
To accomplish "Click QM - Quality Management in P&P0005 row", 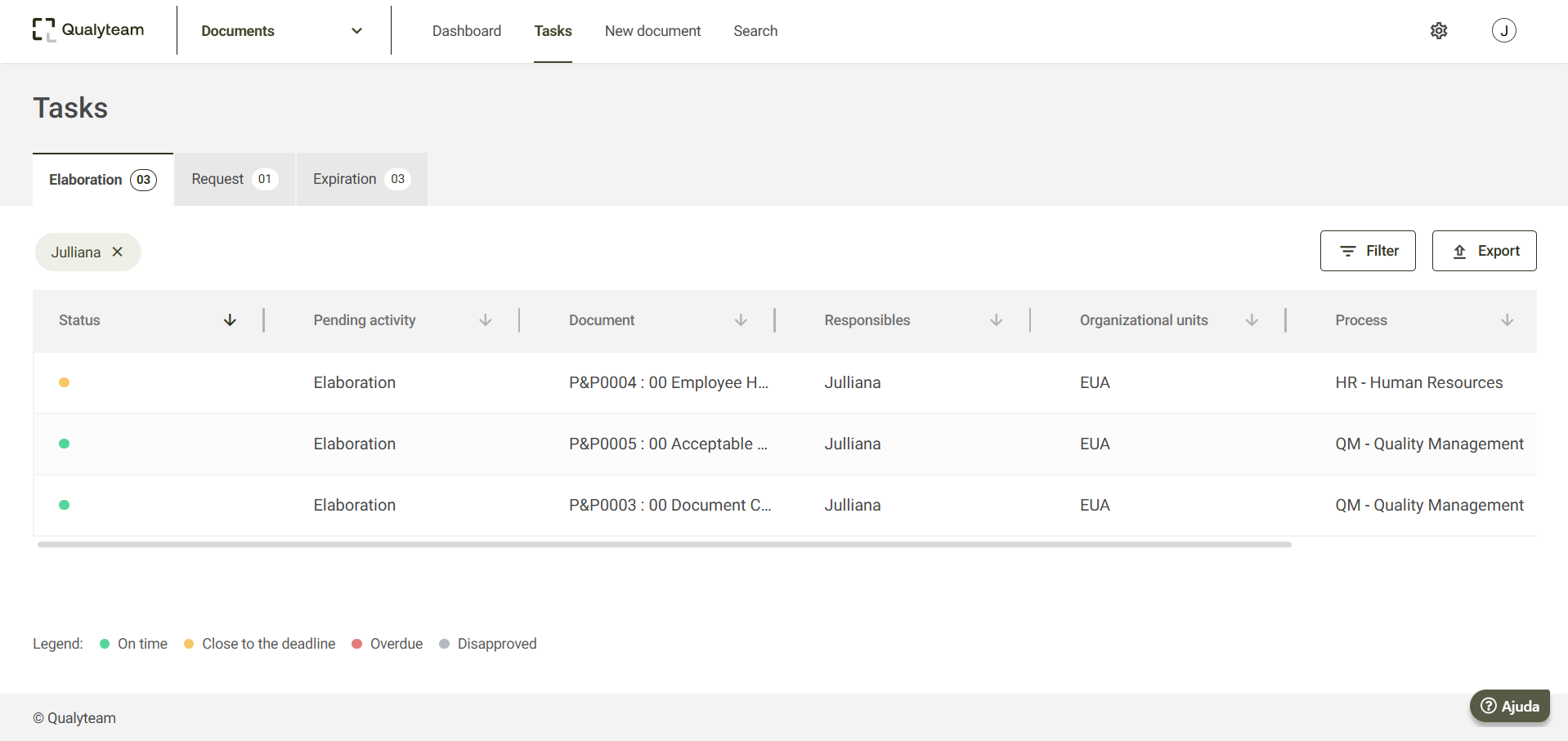I will pyautogui.click(x=1430, y=444).
